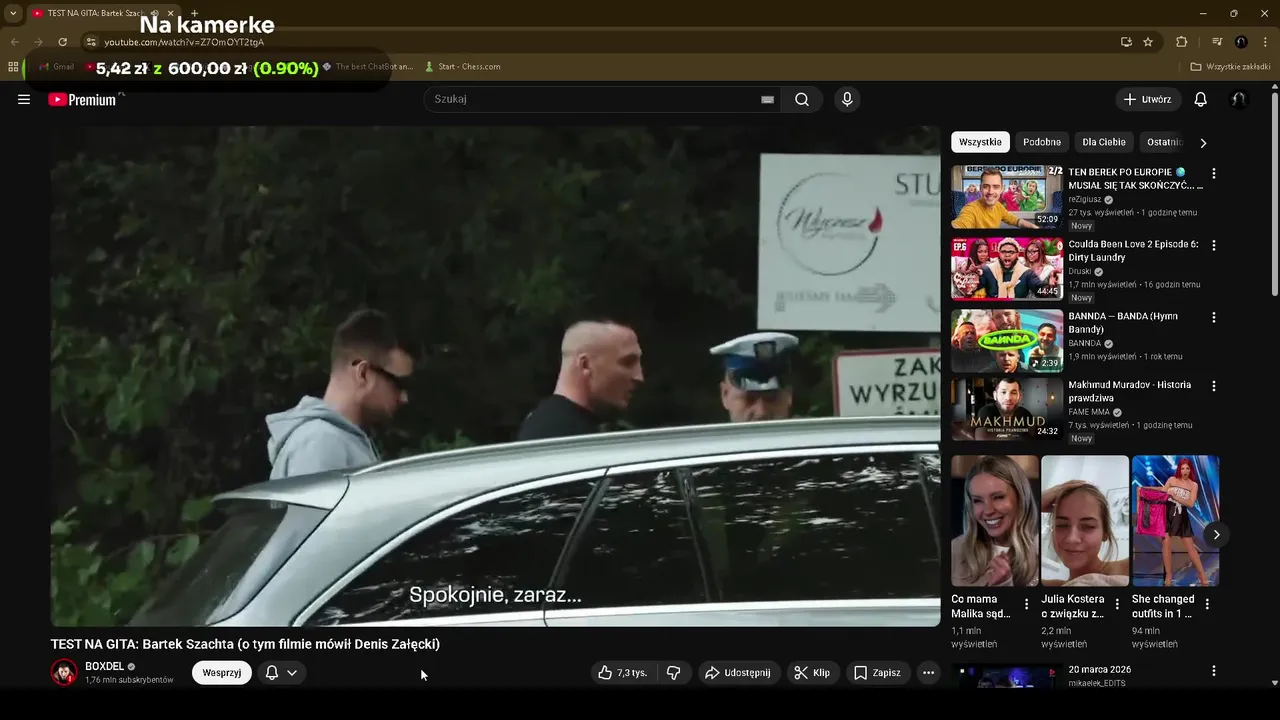Viewport: 1280px width, 720px height.
Task: Open Wszystkie zakładki bookmarks folder
Action: pyautogui.click(x=1230, y=67)
